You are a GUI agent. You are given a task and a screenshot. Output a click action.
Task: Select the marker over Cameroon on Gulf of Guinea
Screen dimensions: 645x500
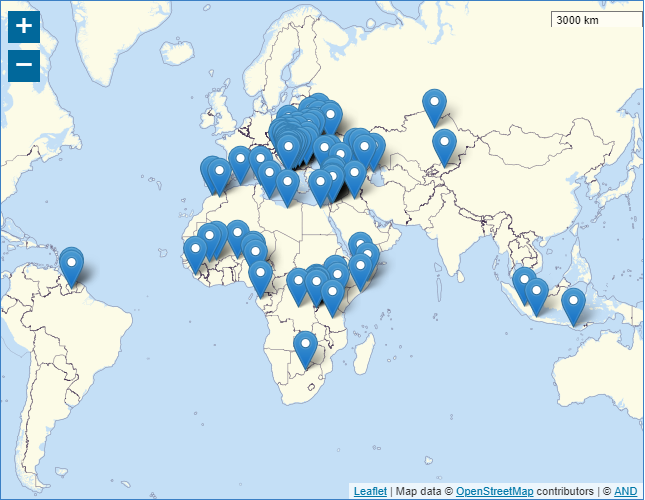click(x=260, y=280)
